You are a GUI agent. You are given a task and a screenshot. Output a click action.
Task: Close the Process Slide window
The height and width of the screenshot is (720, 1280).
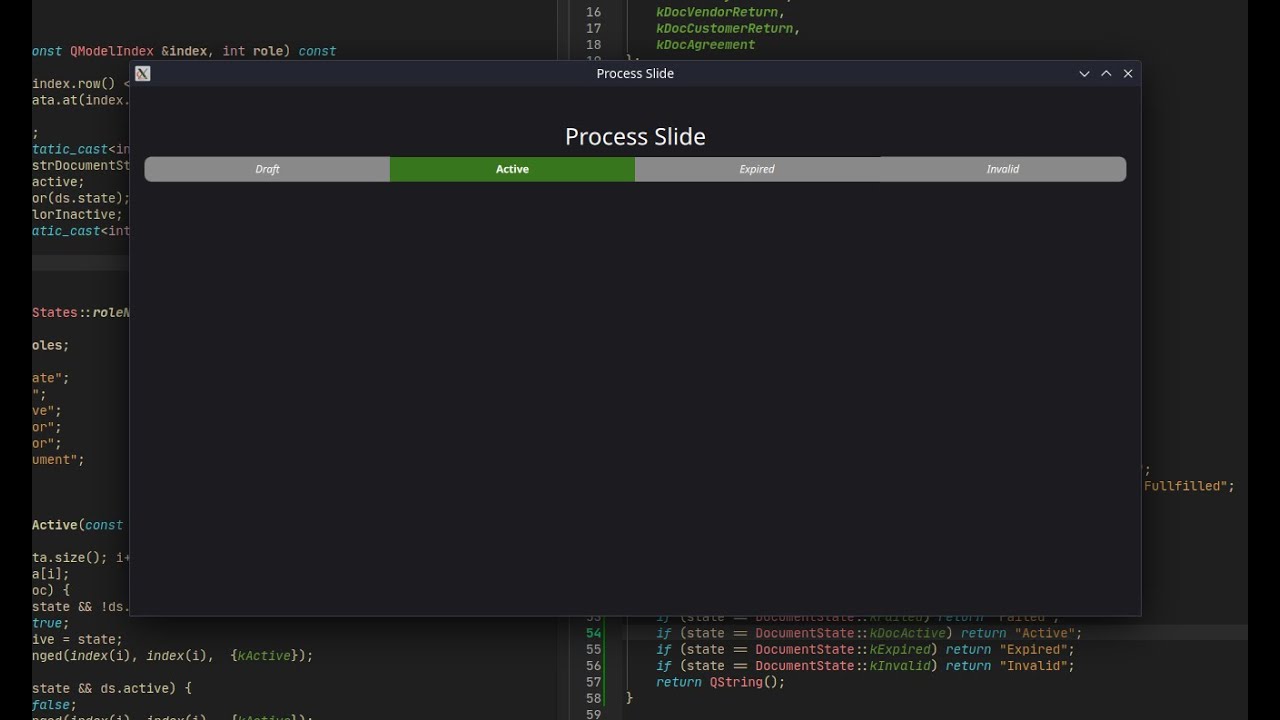tap(1128, 73)
